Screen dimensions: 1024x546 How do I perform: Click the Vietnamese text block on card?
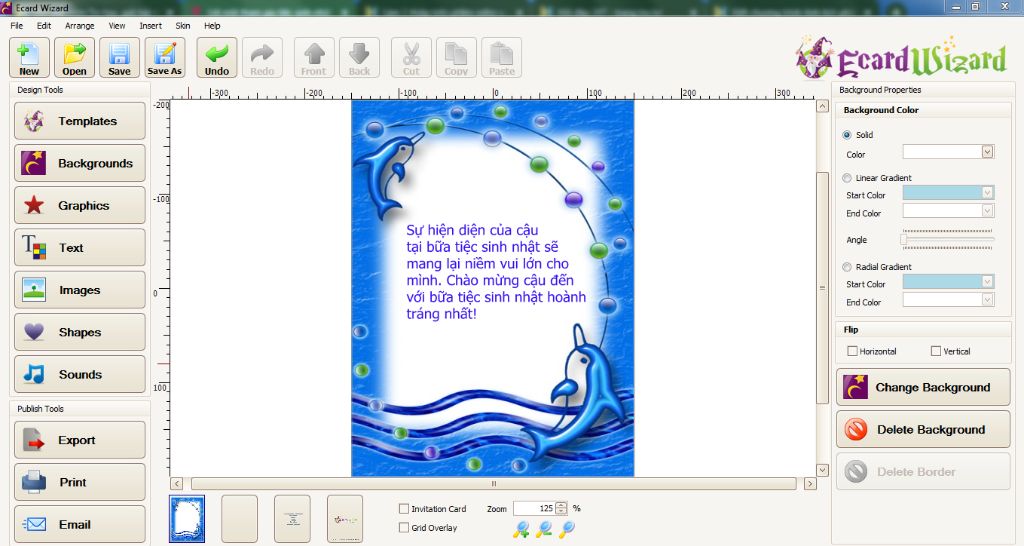[x=496, y=272]
